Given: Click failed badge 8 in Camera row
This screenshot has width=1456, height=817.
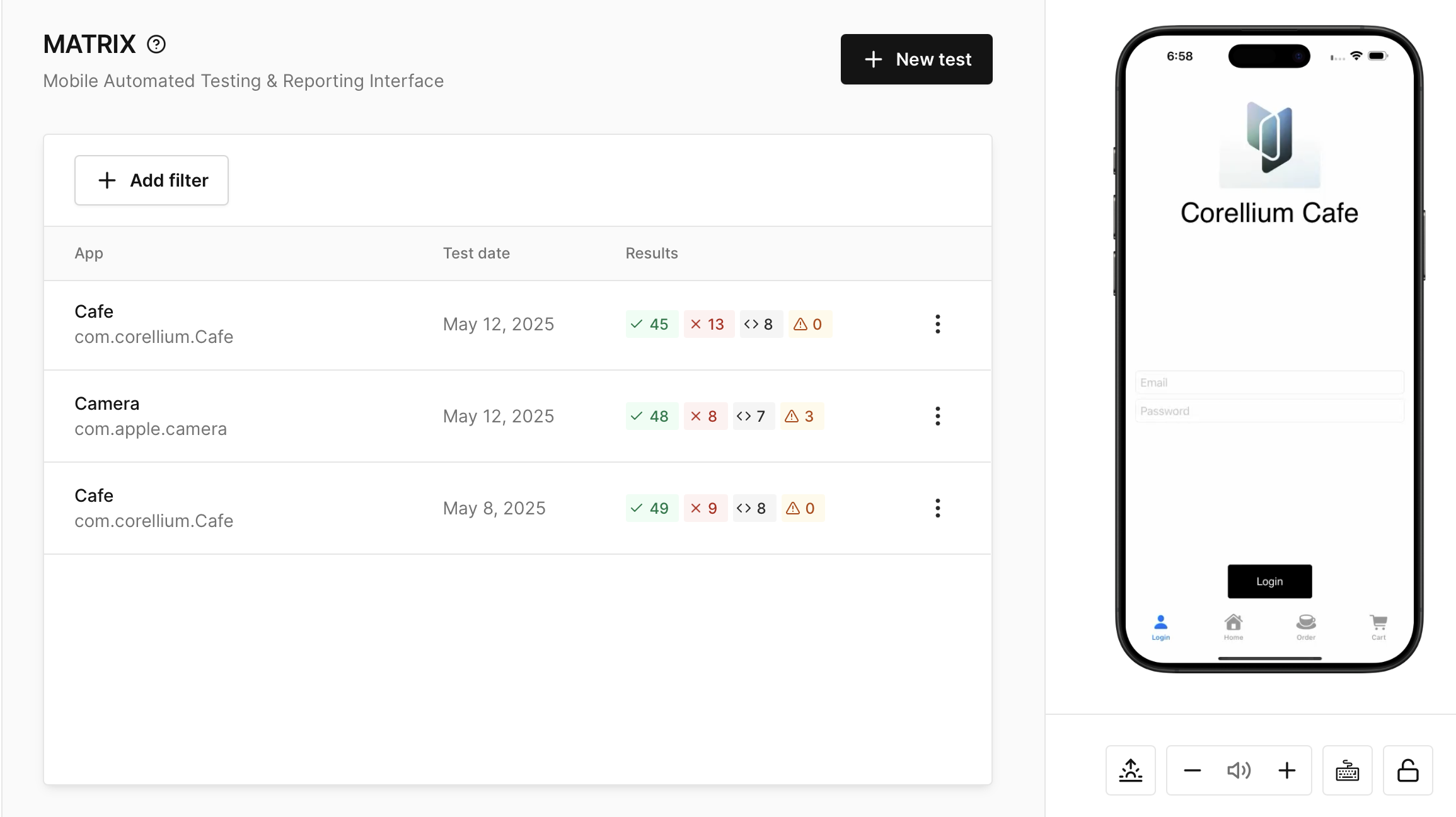Looking at the screenshot, I should (x=705, y=416).
